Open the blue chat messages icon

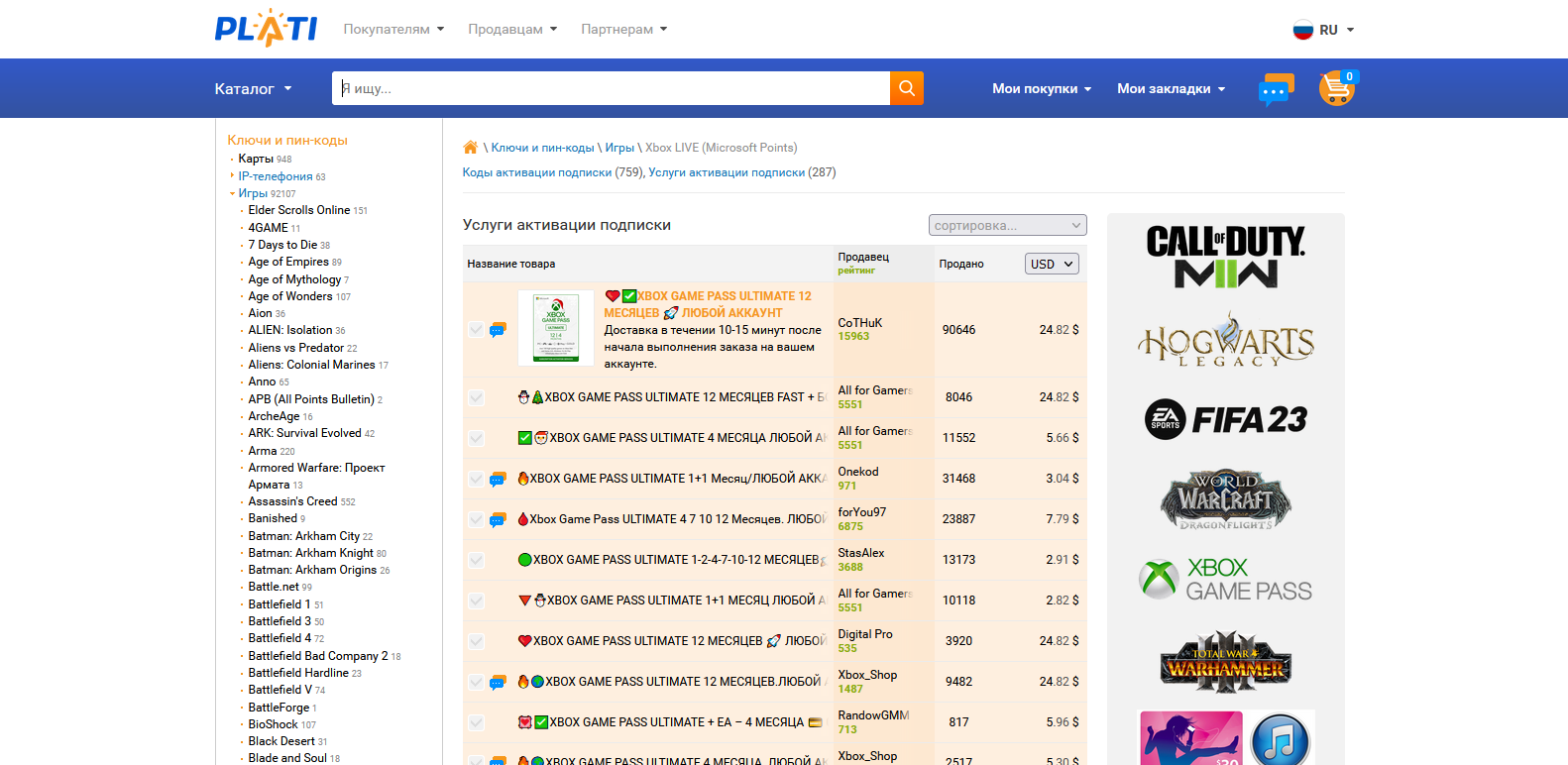1276,89
